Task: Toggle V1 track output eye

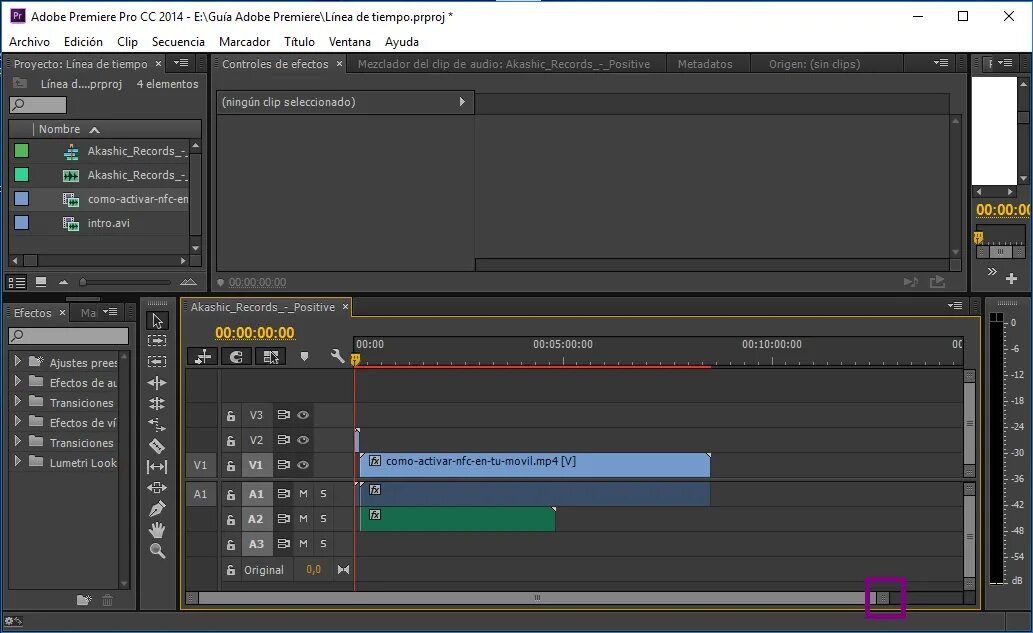Action: pyautogui.click(x=303, y=465)
